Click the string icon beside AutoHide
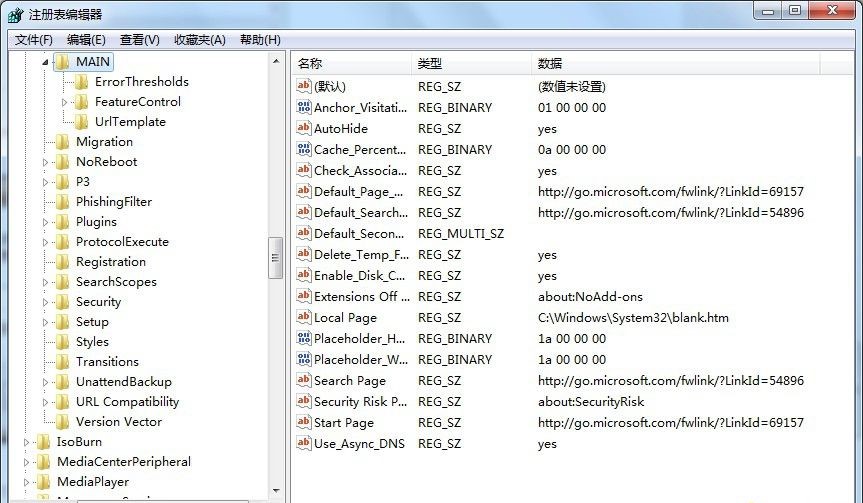This screenshot has height=503, width=863. pos(304,129)
